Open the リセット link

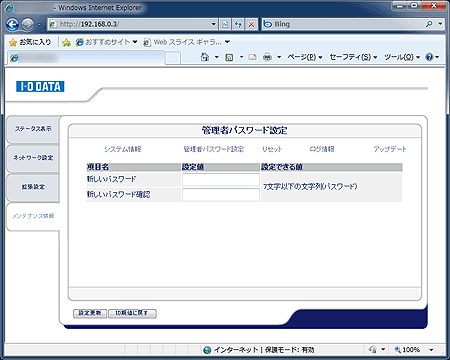272,149
